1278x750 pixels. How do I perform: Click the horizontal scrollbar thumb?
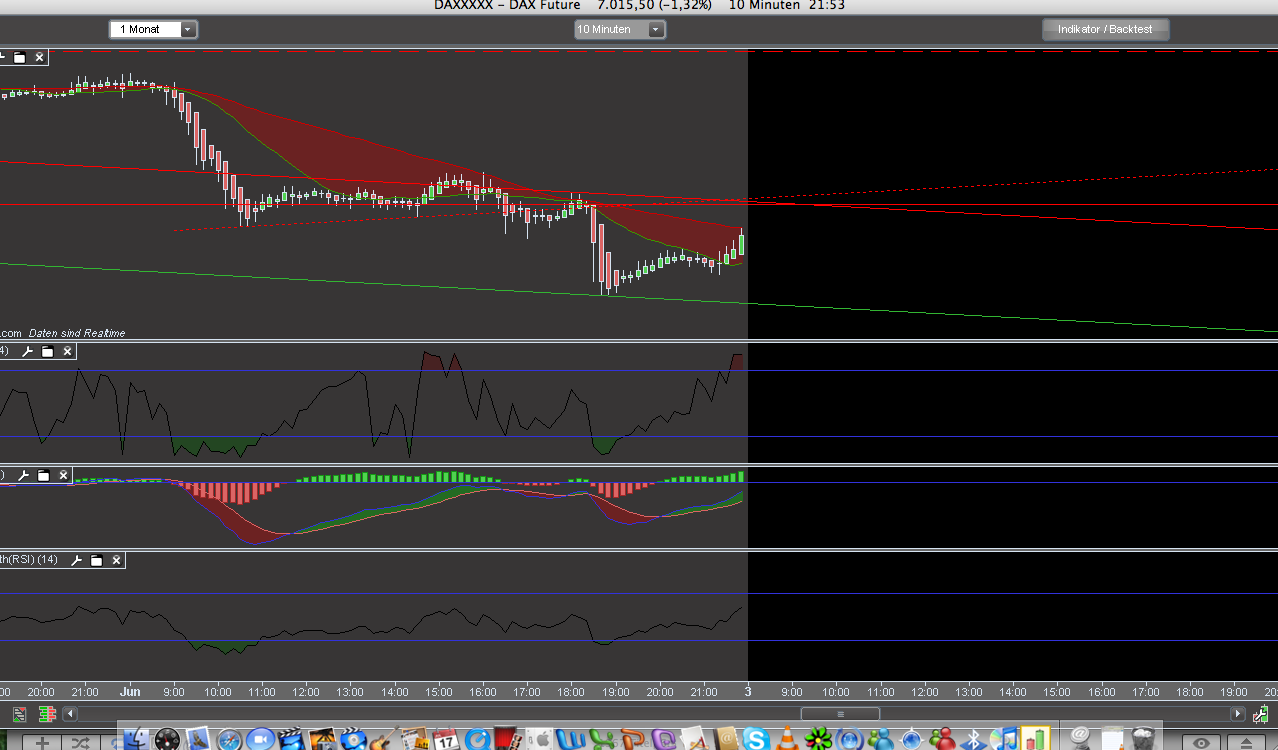coord(840,714)
